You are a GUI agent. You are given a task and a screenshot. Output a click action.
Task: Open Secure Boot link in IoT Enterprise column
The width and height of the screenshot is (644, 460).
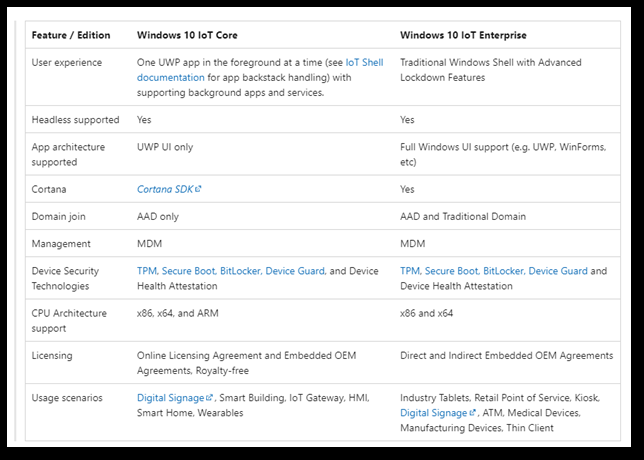click(451, 271)
